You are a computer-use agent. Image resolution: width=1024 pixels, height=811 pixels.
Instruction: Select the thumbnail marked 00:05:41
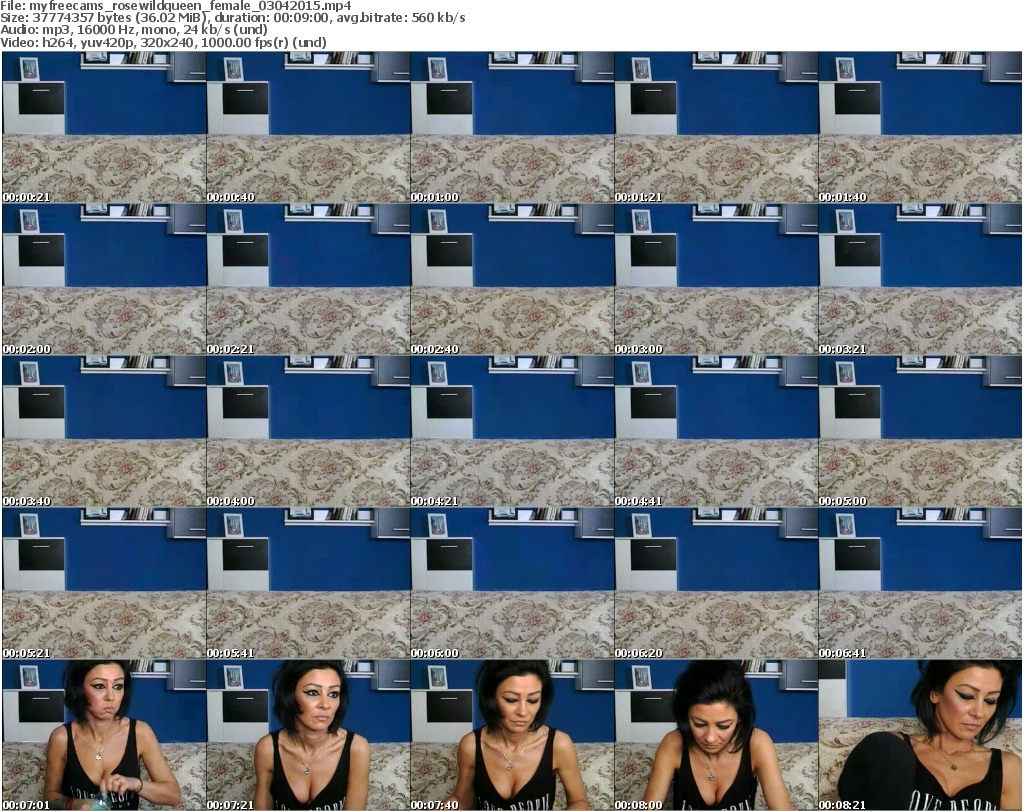click(308, 584)
